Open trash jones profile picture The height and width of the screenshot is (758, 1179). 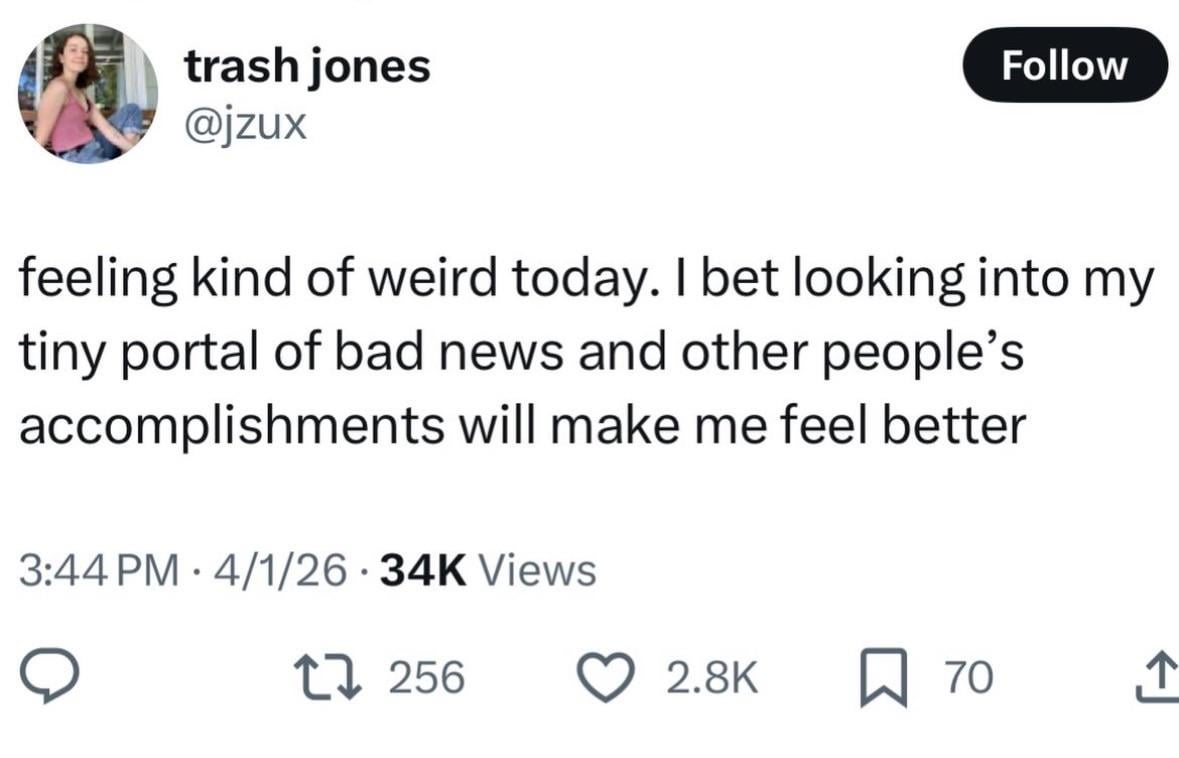[87, 93]
